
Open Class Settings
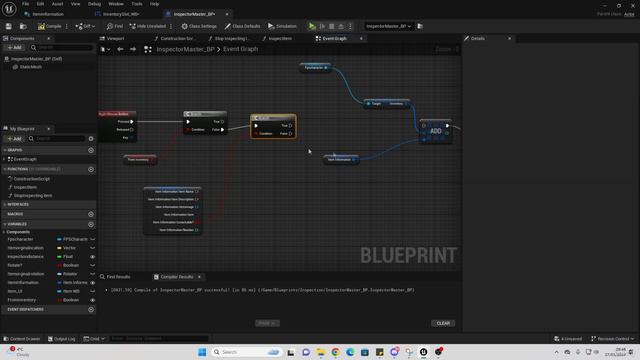point(199,26)
